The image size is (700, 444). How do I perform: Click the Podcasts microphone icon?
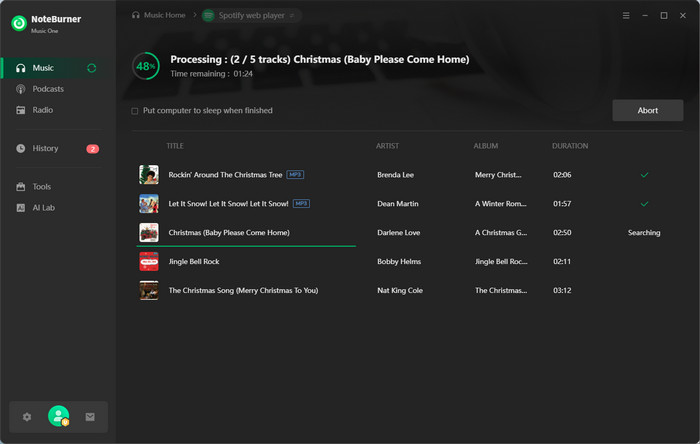pos(21,89)
